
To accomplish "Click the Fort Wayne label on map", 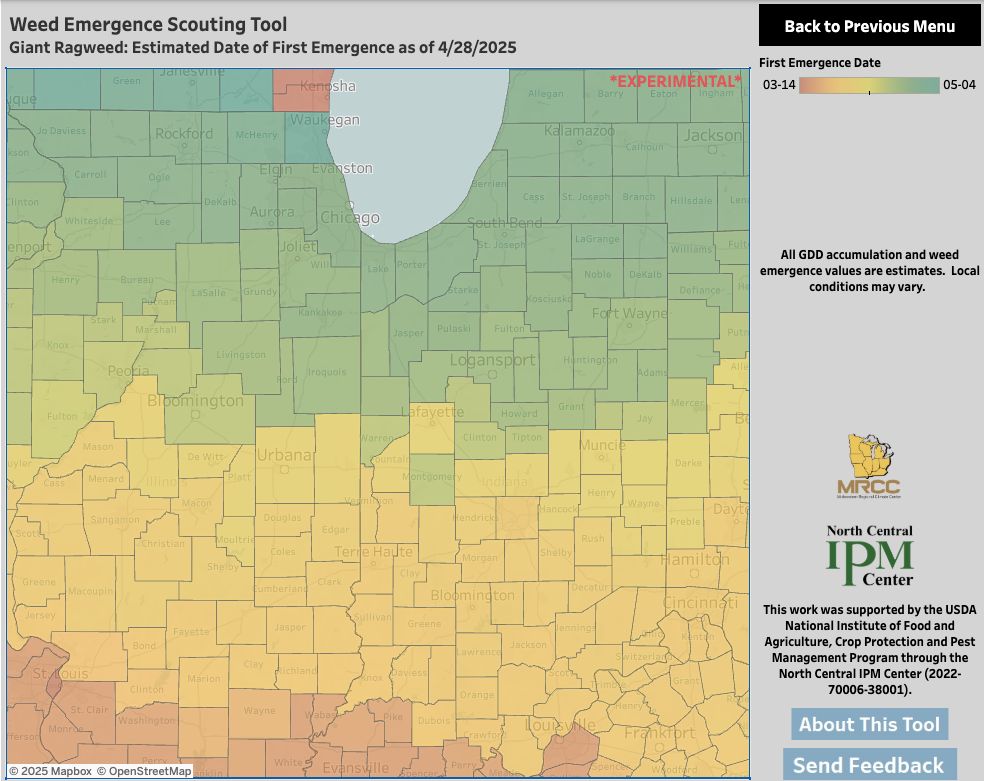I will tap(629, 312).
